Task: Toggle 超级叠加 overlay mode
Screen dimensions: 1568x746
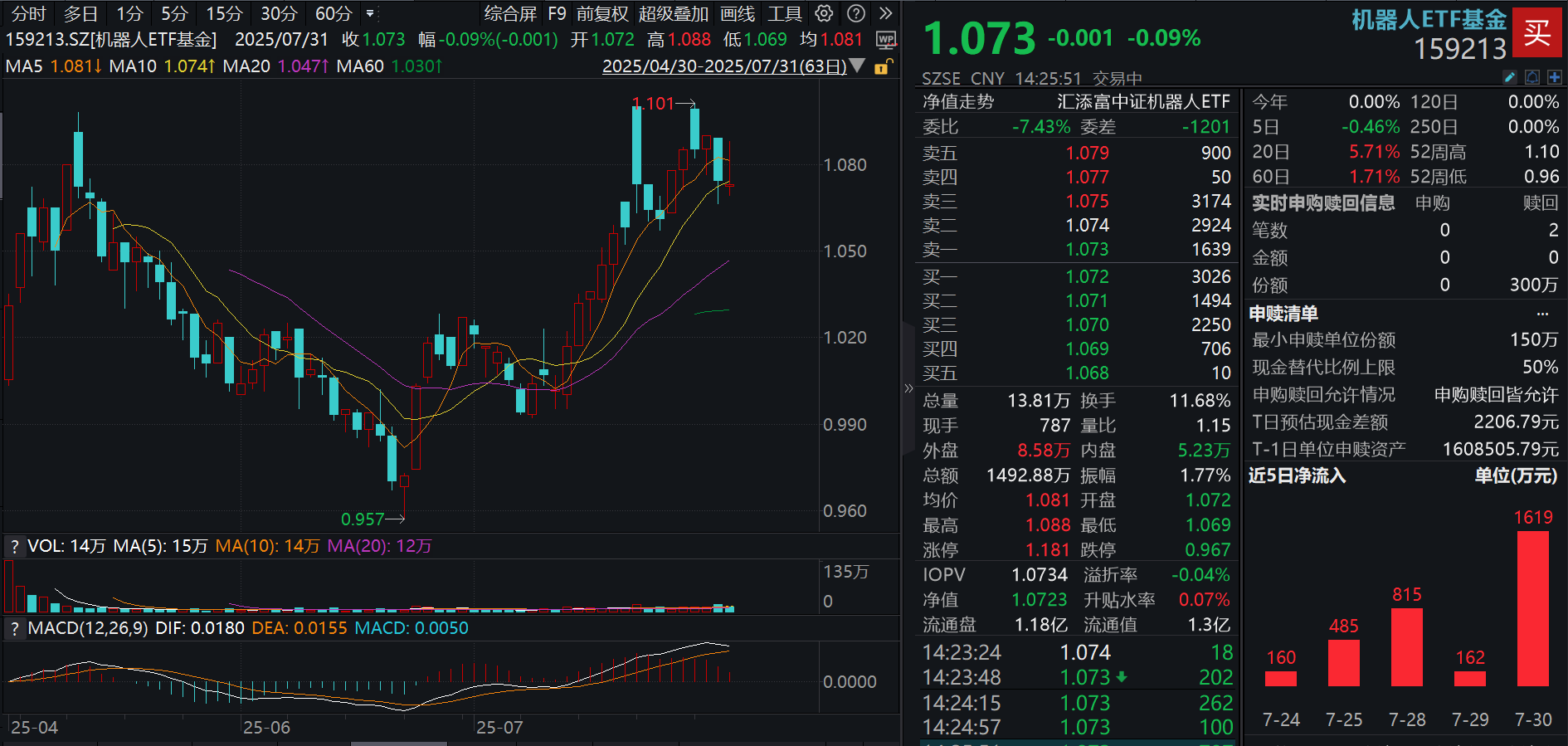Action: [x=673, y=13]
